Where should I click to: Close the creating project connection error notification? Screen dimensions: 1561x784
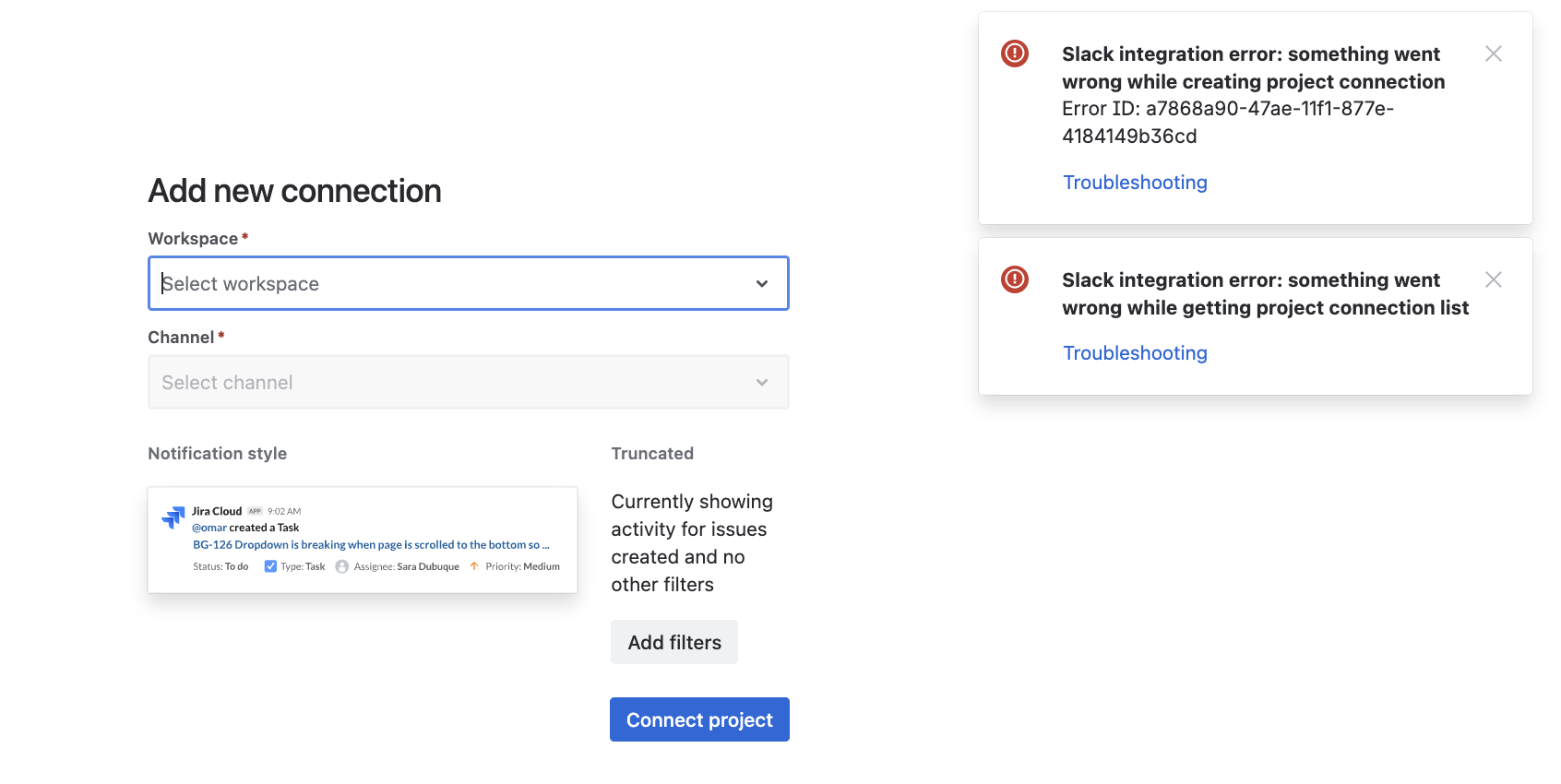(1494, 53)
